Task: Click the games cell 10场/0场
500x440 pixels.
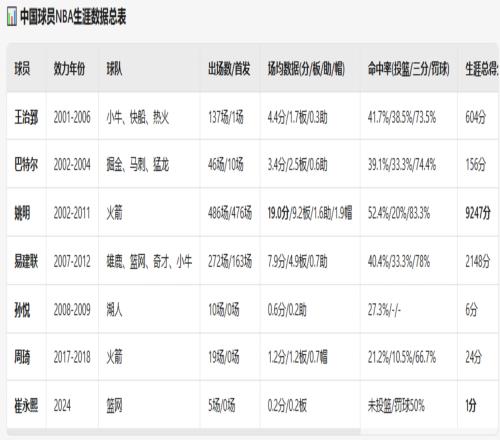Action: click(224, 310)
